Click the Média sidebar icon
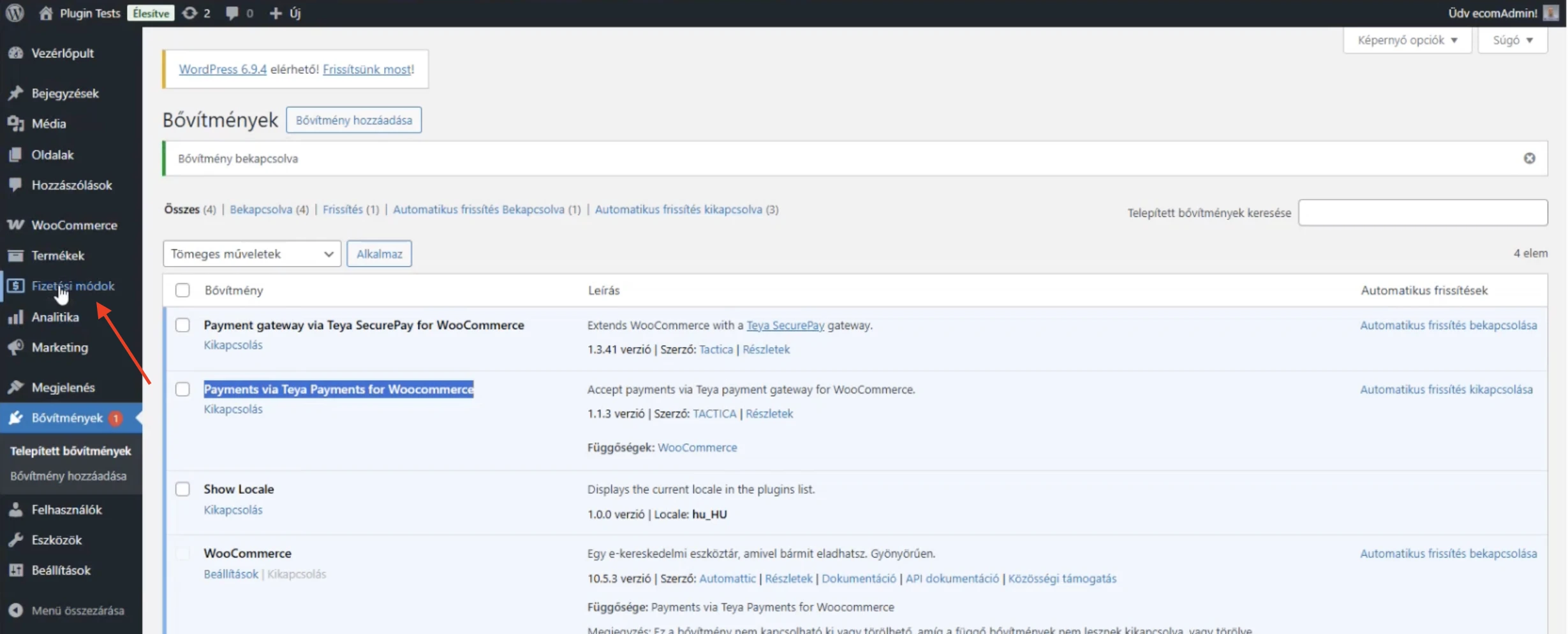Image resolution: width=1568 pixels, height=634 pixels. pos(16,124)
